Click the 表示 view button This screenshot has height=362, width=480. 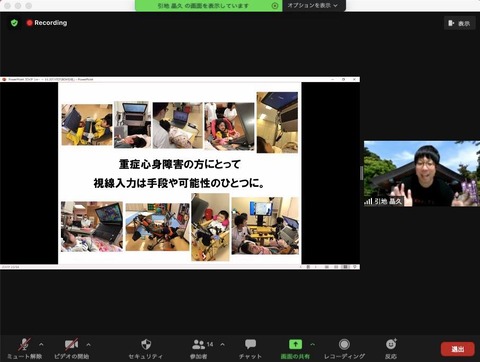click(x=460, y=23)
